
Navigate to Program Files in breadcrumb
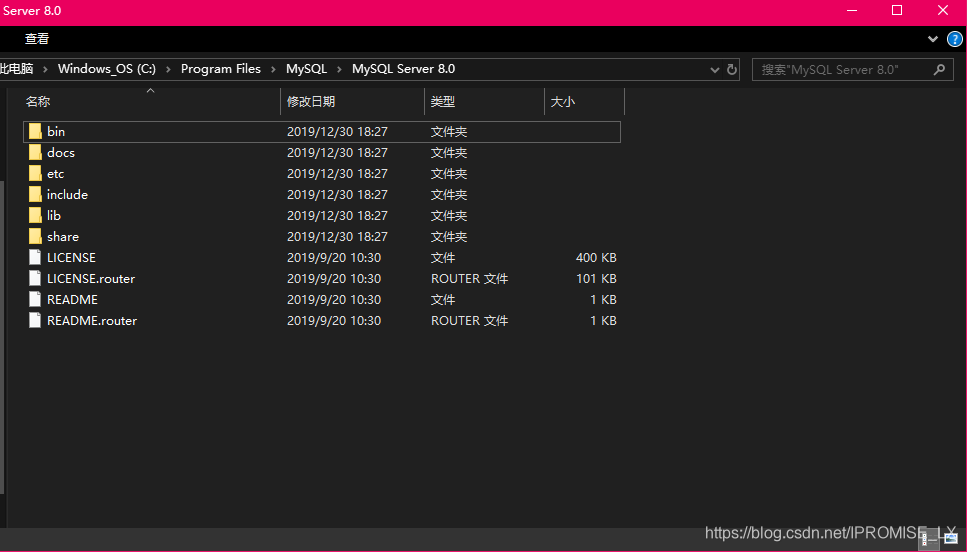point(221,69)
